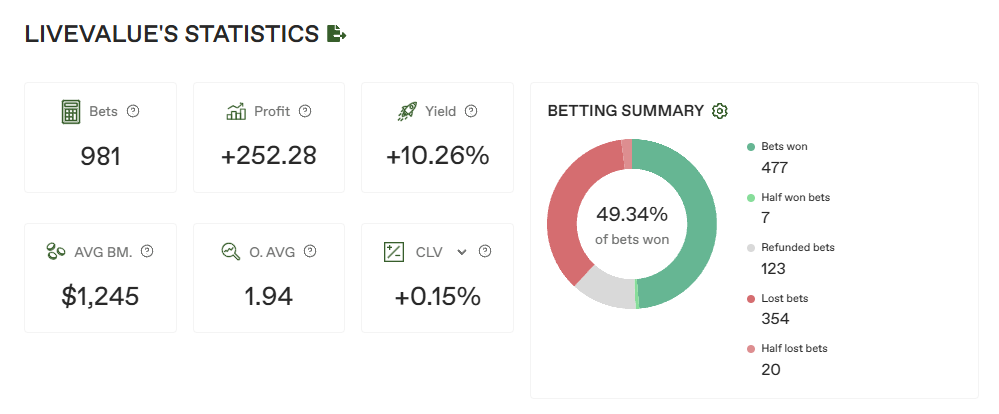Show help tooltip for CLV
This screenshot has width=999, height=414.
point(485,252)
